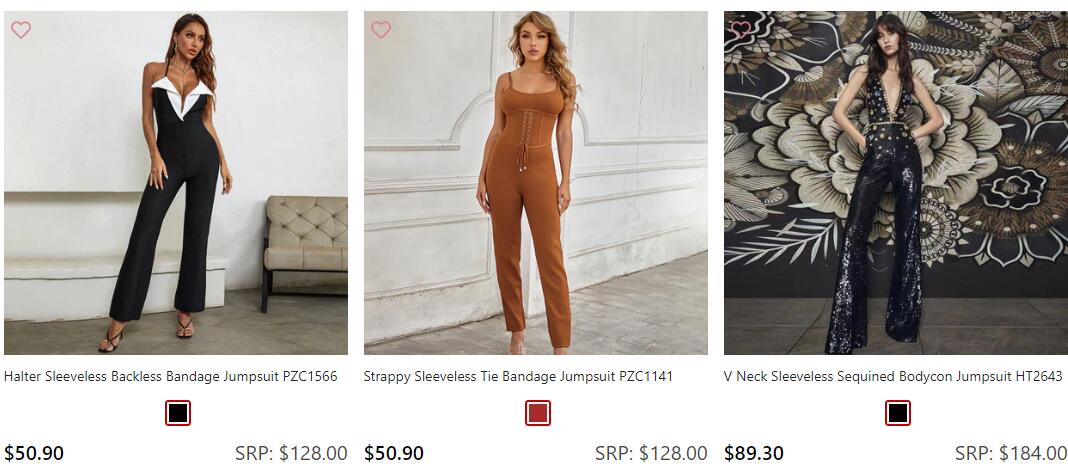Click the SRP $128.00 text under Halter Jumpsuit
Image resolution: width=1068 pixels, height=469 pixels.
coord(291,453)
